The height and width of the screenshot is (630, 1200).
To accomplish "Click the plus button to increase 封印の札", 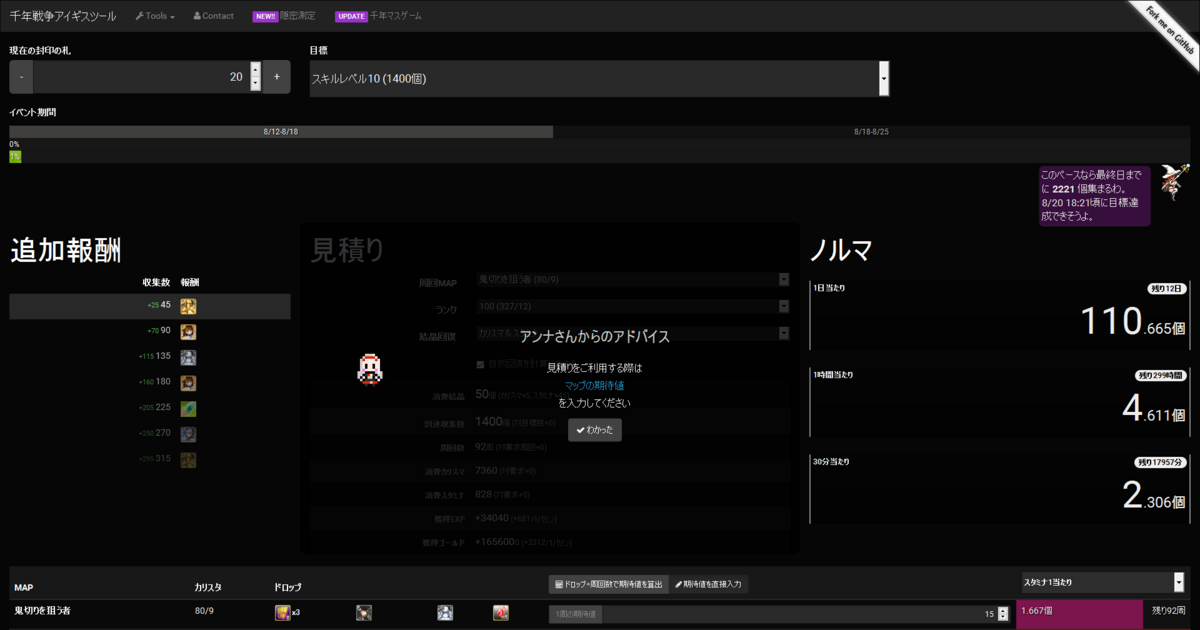I will [x=277, y=77].
